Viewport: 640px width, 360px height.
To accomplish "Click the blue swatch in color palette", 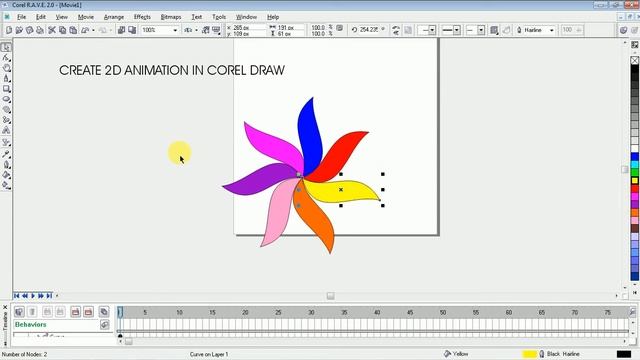I will point(635,157).
